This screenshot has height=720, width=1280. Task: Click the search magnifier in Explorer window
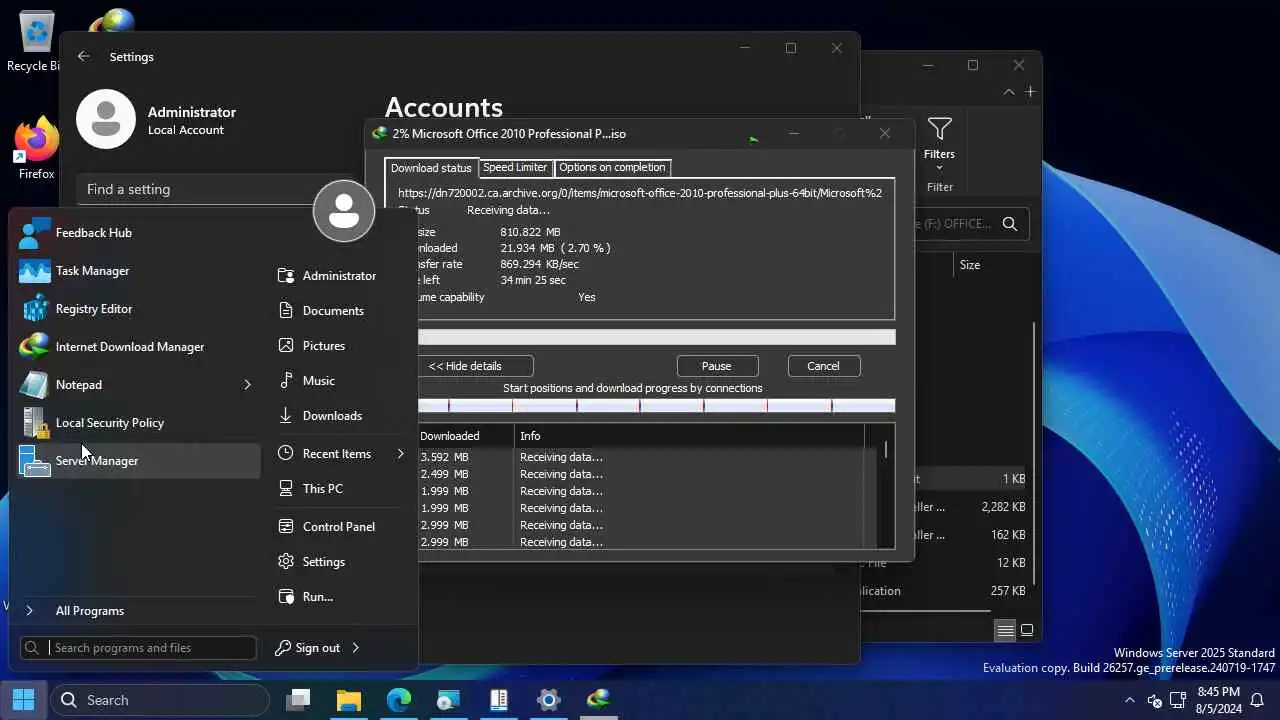point(1010,224)
